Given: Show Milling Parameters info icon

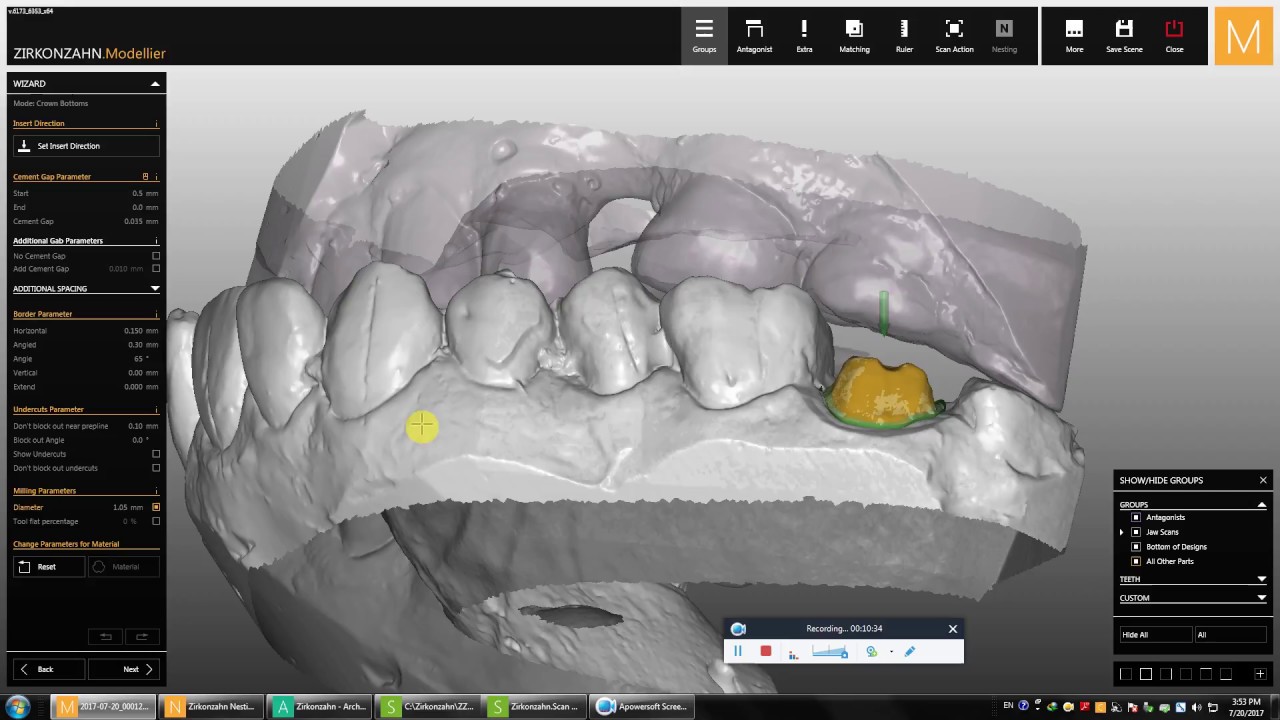Looking at the screenshot, I should (x=156, y=491).
